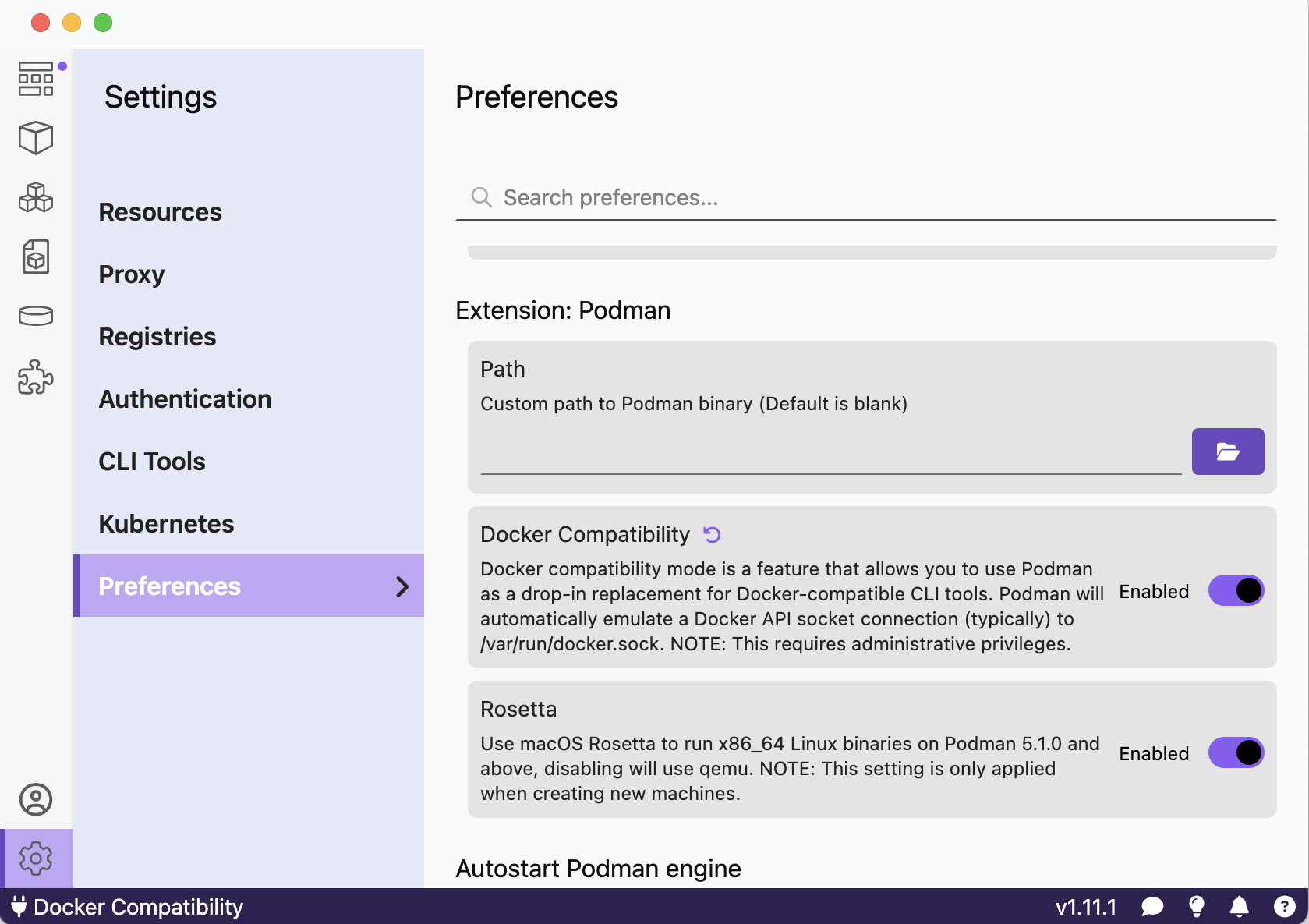
Task: Click the Rosetta setting title
Action: (518, 709)
